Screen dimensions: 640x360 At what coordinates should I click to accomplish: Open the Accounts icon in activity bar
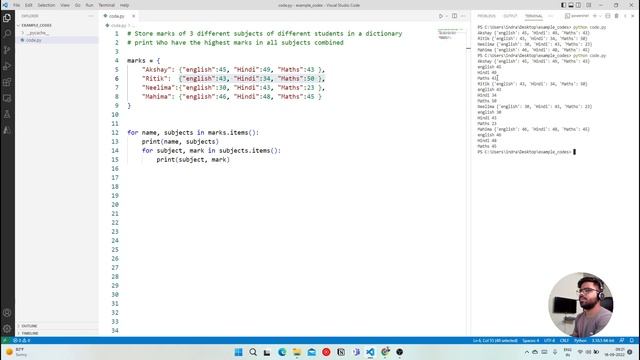(x=7, y=313)
